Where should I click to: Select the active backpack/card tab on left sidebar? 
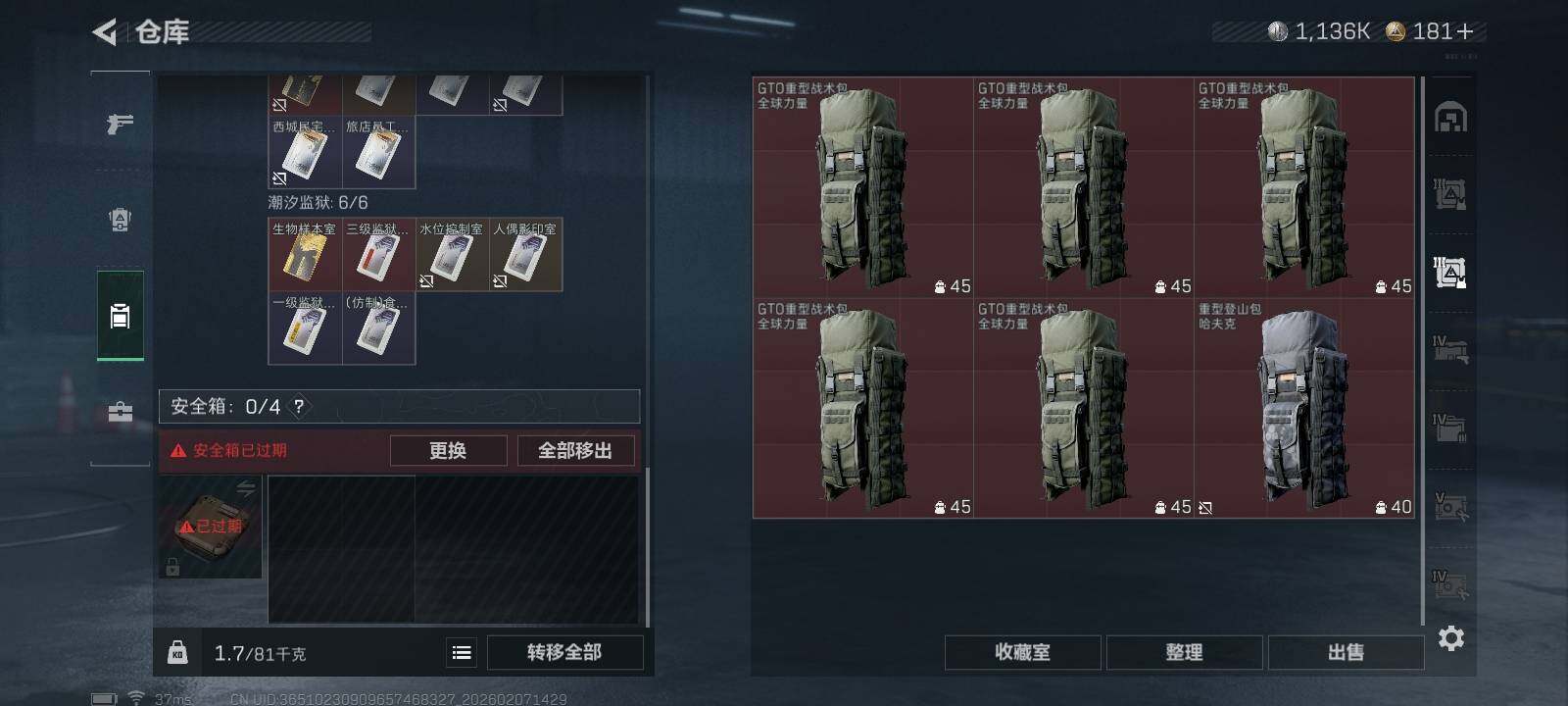pos(120,316)
